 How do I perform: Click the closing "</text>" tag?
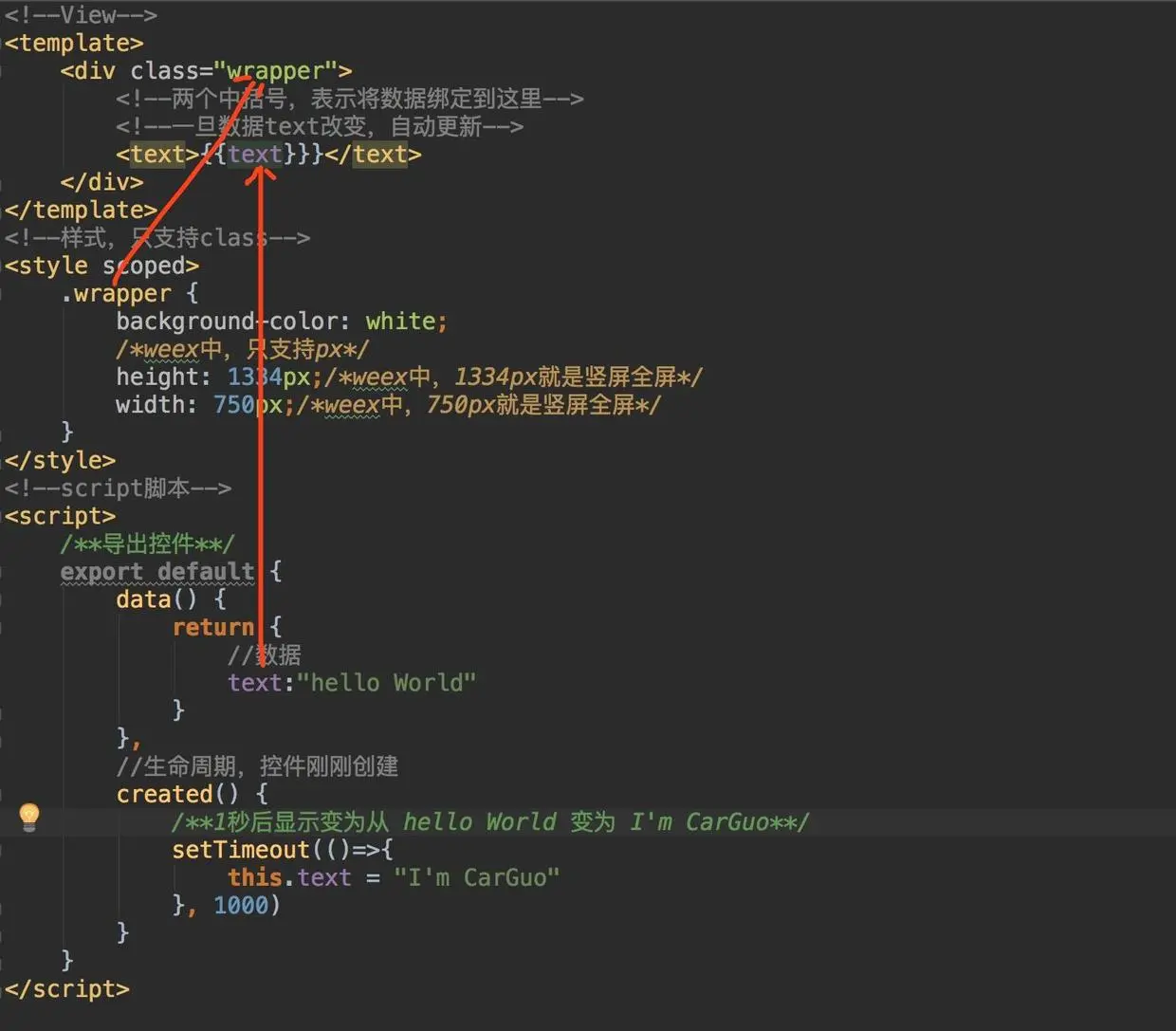coord(373,154)
